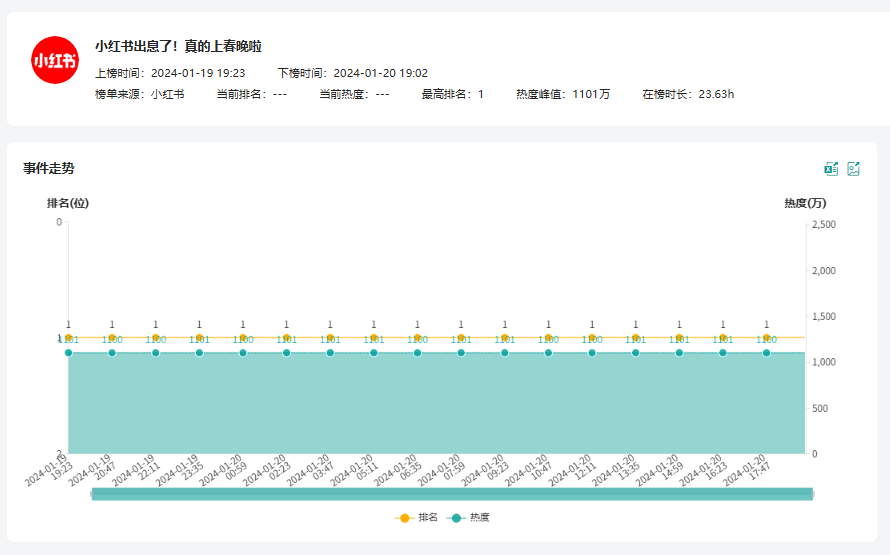Click the 1,500 right axis label

point(824,317)
